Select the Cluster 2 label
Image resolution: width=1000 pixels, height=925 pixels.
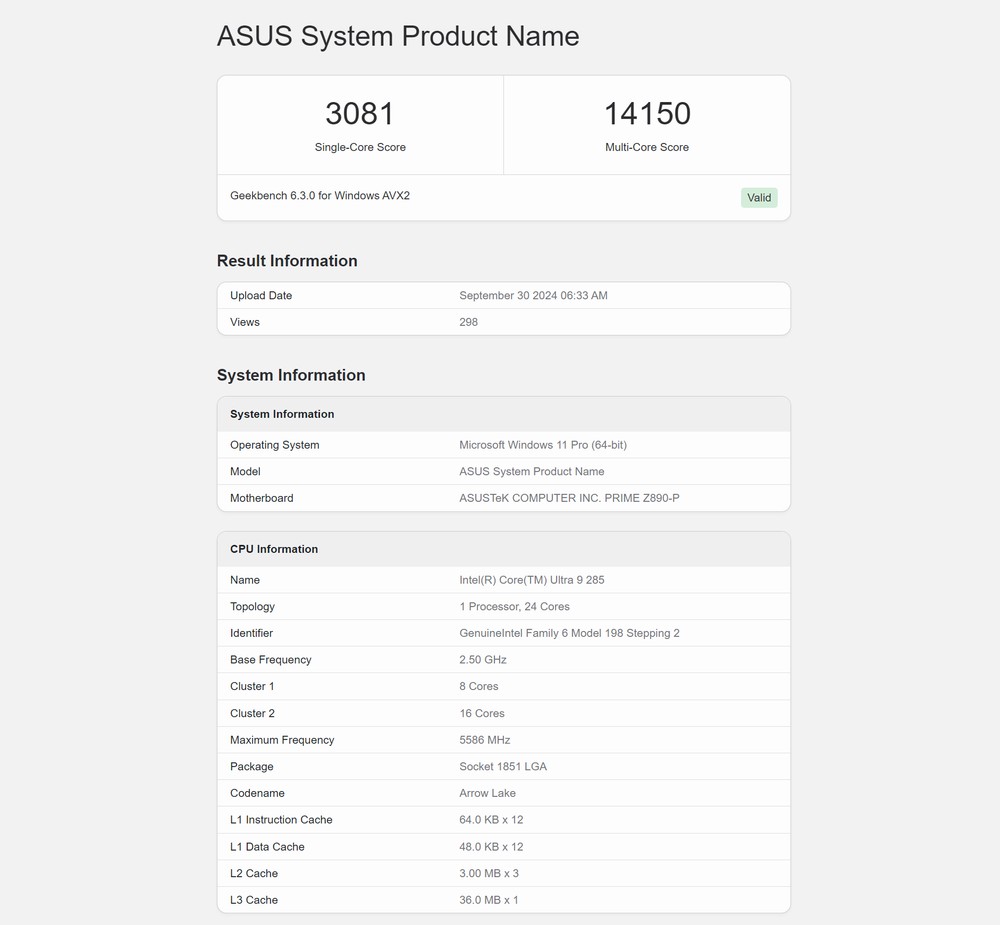click(x=253, y=713)
